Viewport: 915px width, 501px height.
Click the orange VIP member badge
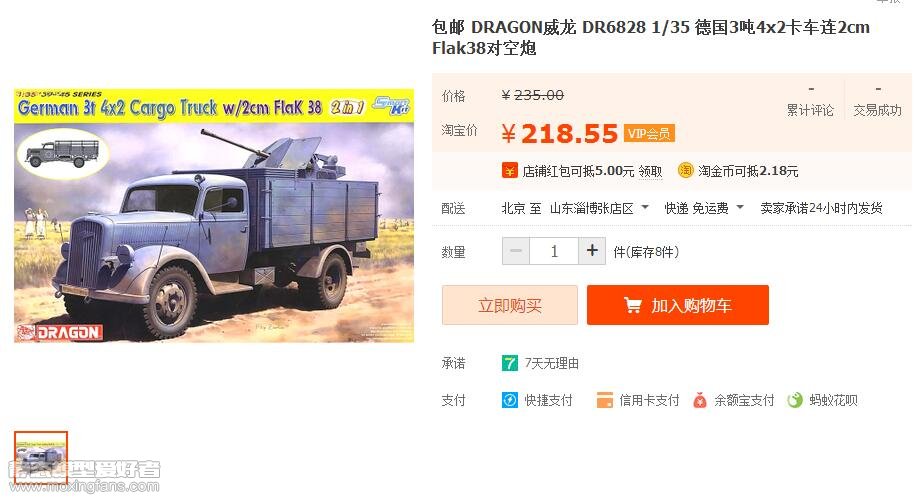tap(649, 134)
